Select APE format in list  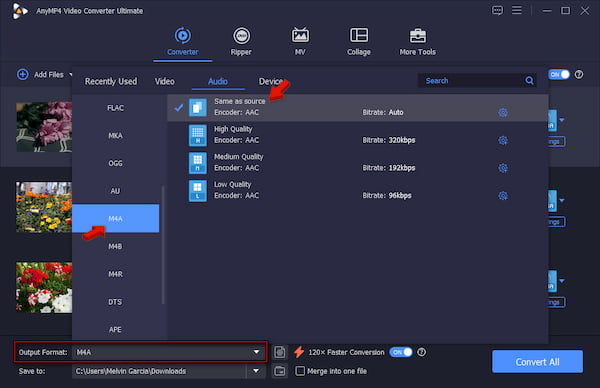point(116,329)
